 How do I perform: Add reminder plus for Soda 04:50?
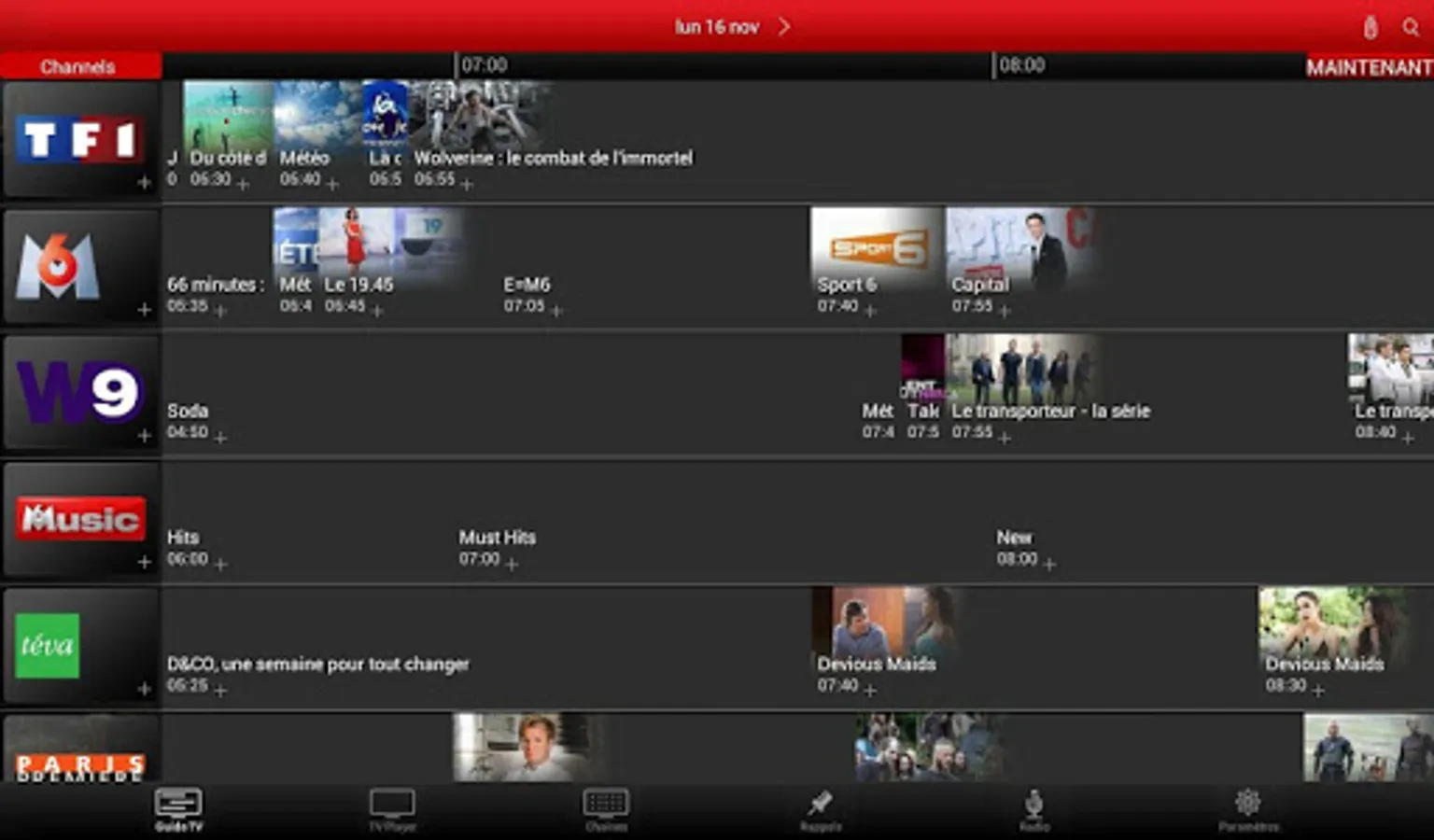pos(220,437)
